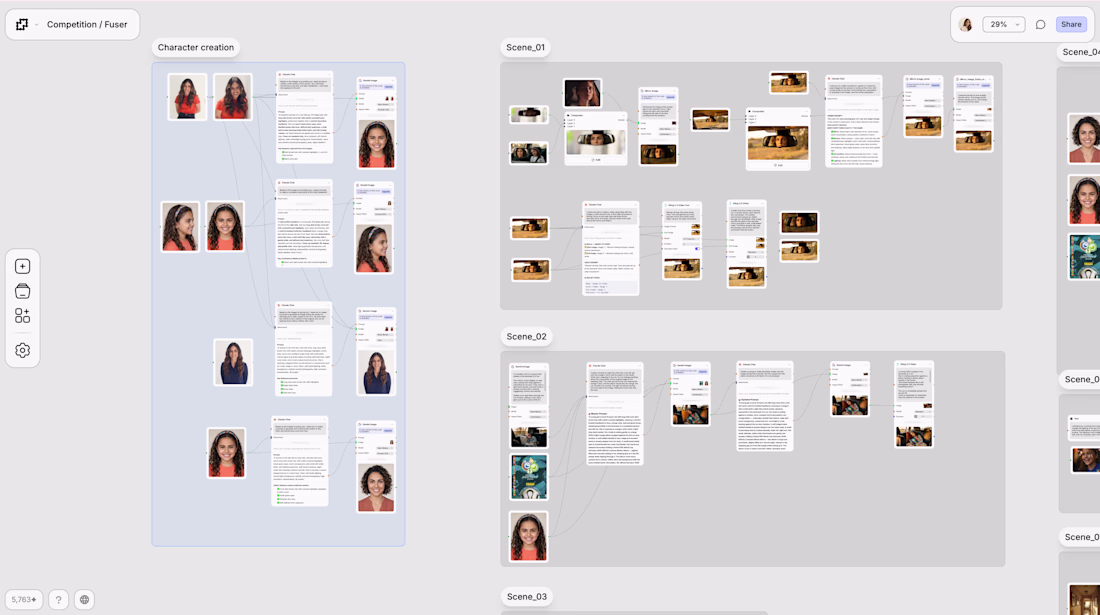Select the Scene_03 group label
The height and width of the screenshot is (615, 1100).
pos(527,597)
